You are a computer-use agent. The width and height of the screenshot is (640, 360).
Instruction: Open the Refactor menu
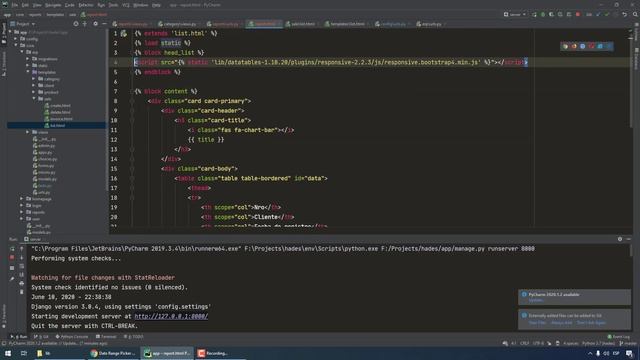click(x=86, y=5)
